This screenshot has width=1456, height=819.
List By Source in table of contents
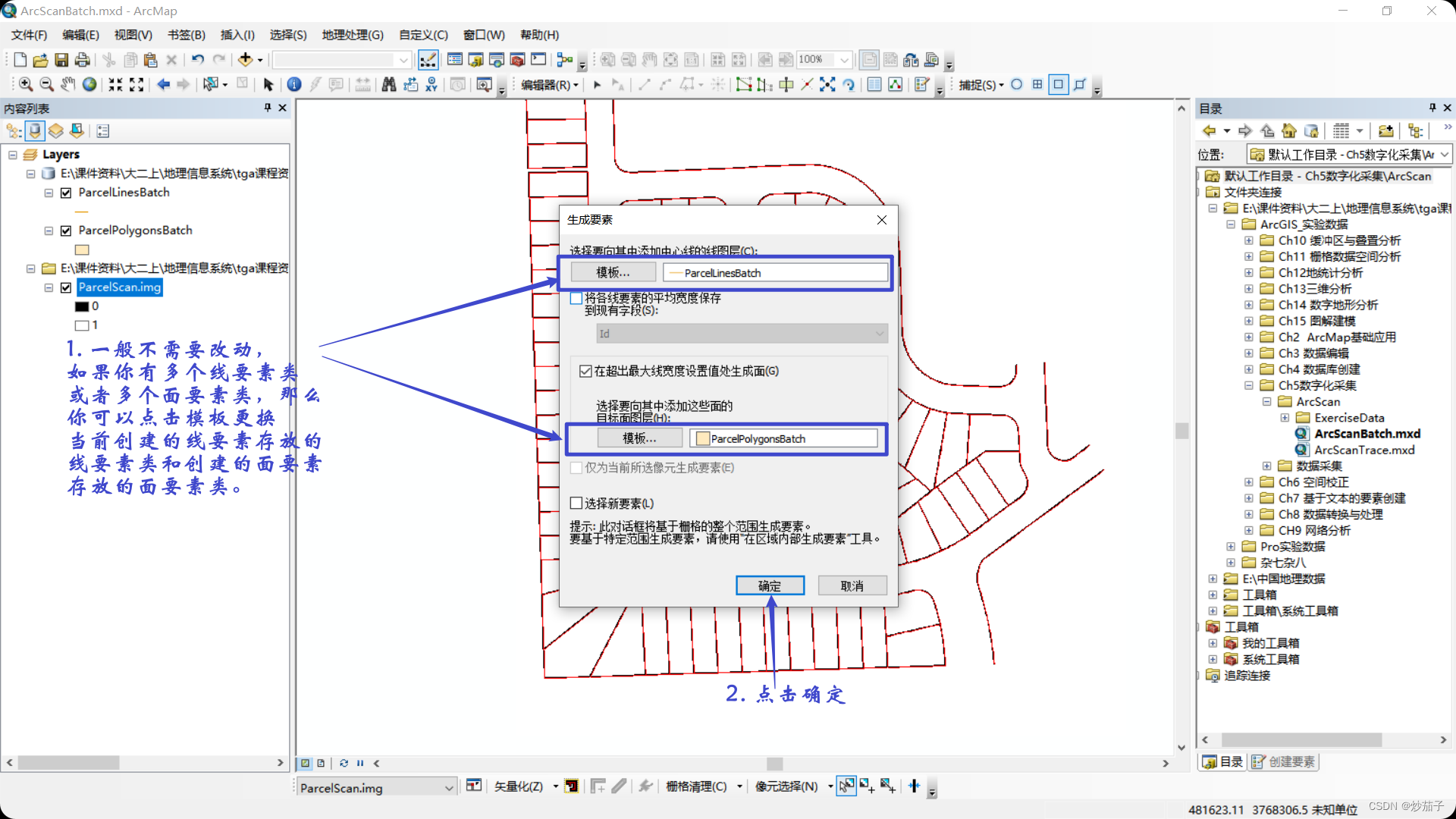pyautogui.click(x=35, y=131)
